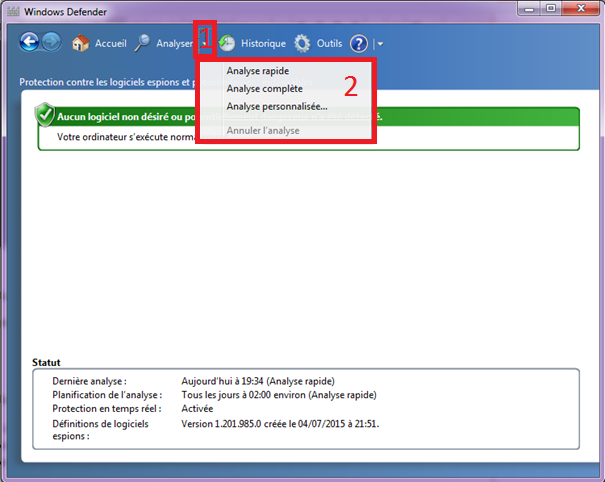Minimize the Windows Defender window
Screen dimensions: 605x482
529,9
